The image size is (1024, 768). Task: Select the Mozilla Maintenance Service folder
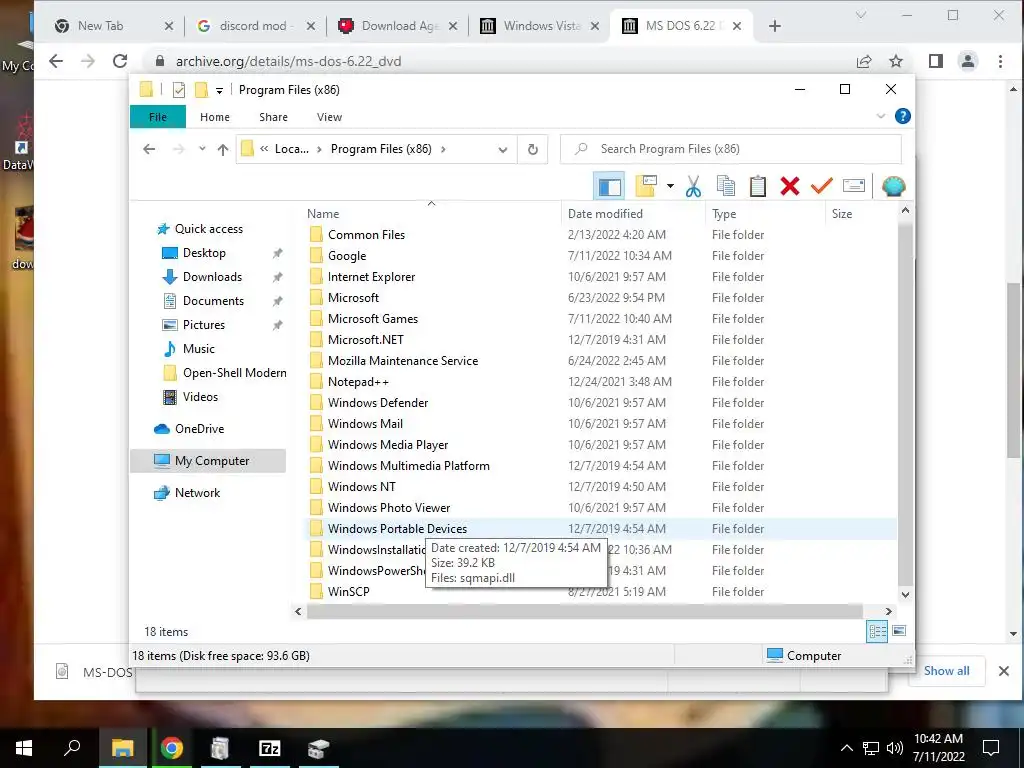pyautogui.click(x=402, y=360)
